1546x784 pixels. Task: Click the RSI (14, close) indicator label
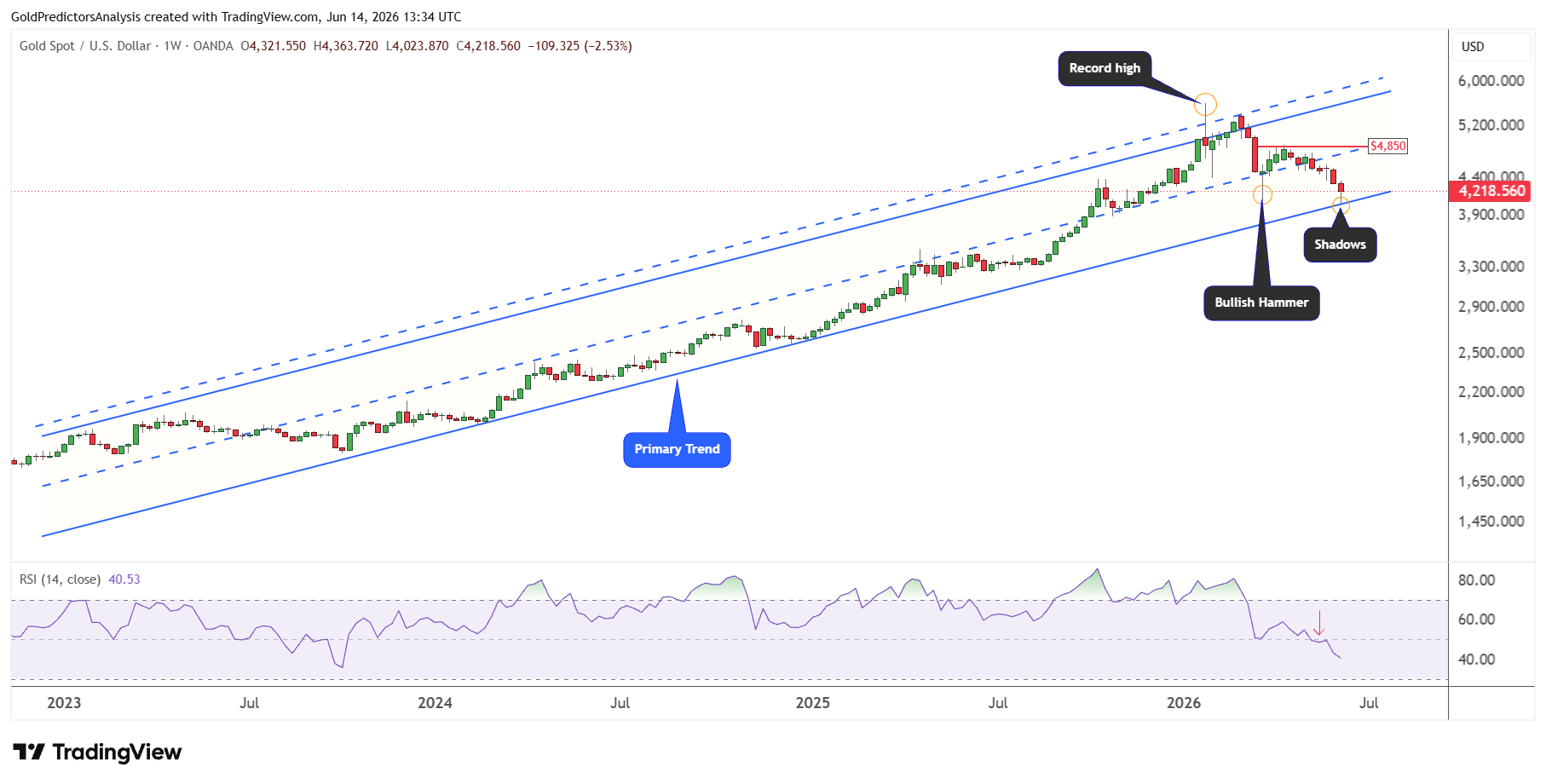[60, 579]
